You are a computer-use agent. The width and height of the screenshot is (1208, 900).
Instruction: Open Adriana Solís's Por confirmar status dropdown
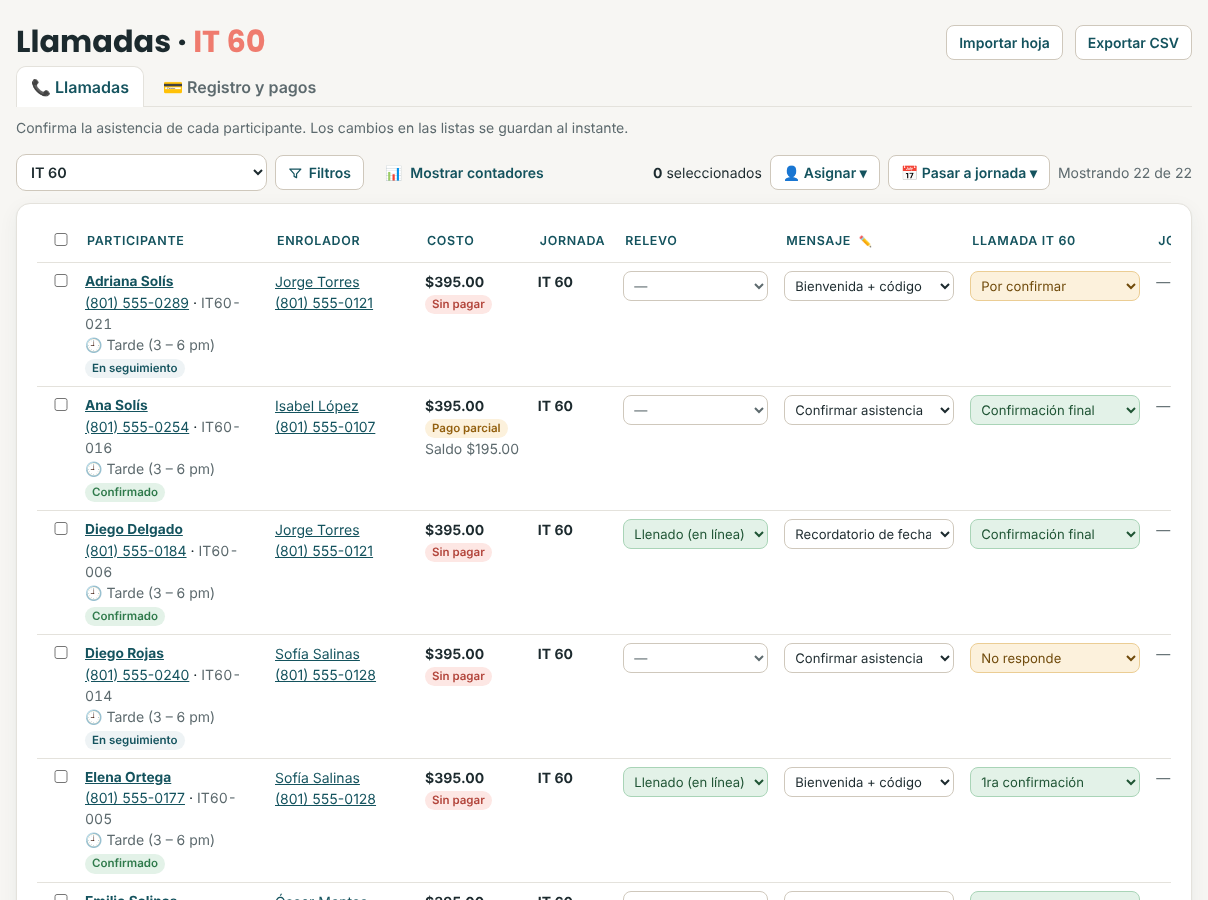point(1055,286)
